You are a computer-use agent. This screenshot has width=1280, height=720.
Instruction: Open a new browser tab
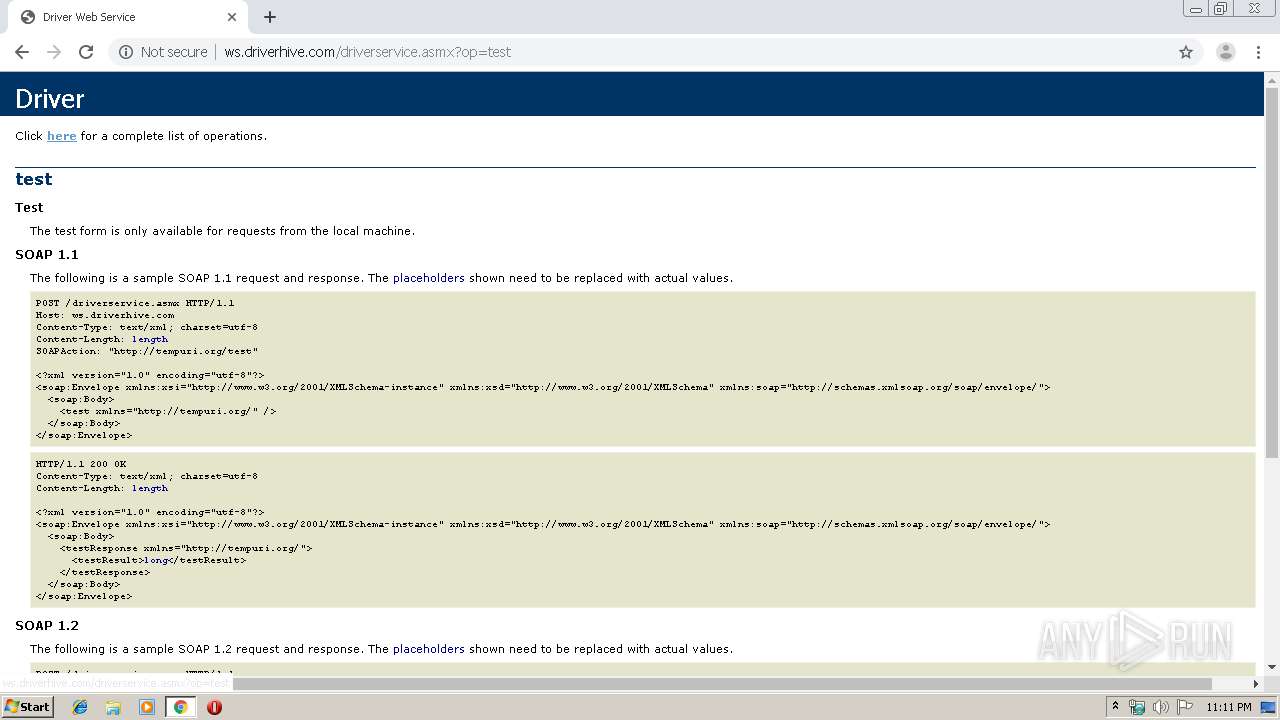270,17
